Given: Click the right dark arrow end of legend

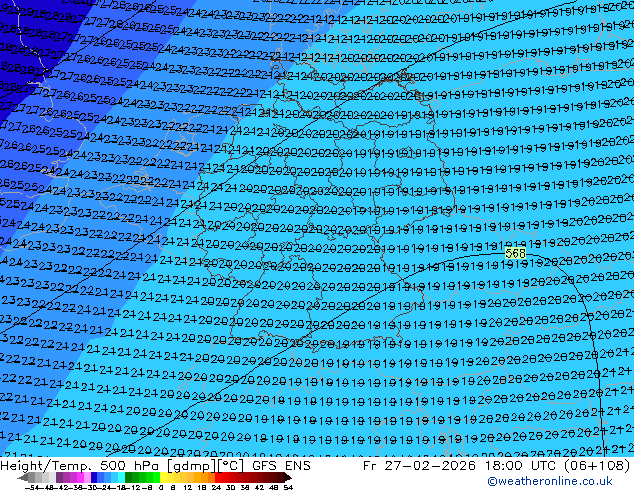Looking at the screenshot, I should click(x=288, y=477).
